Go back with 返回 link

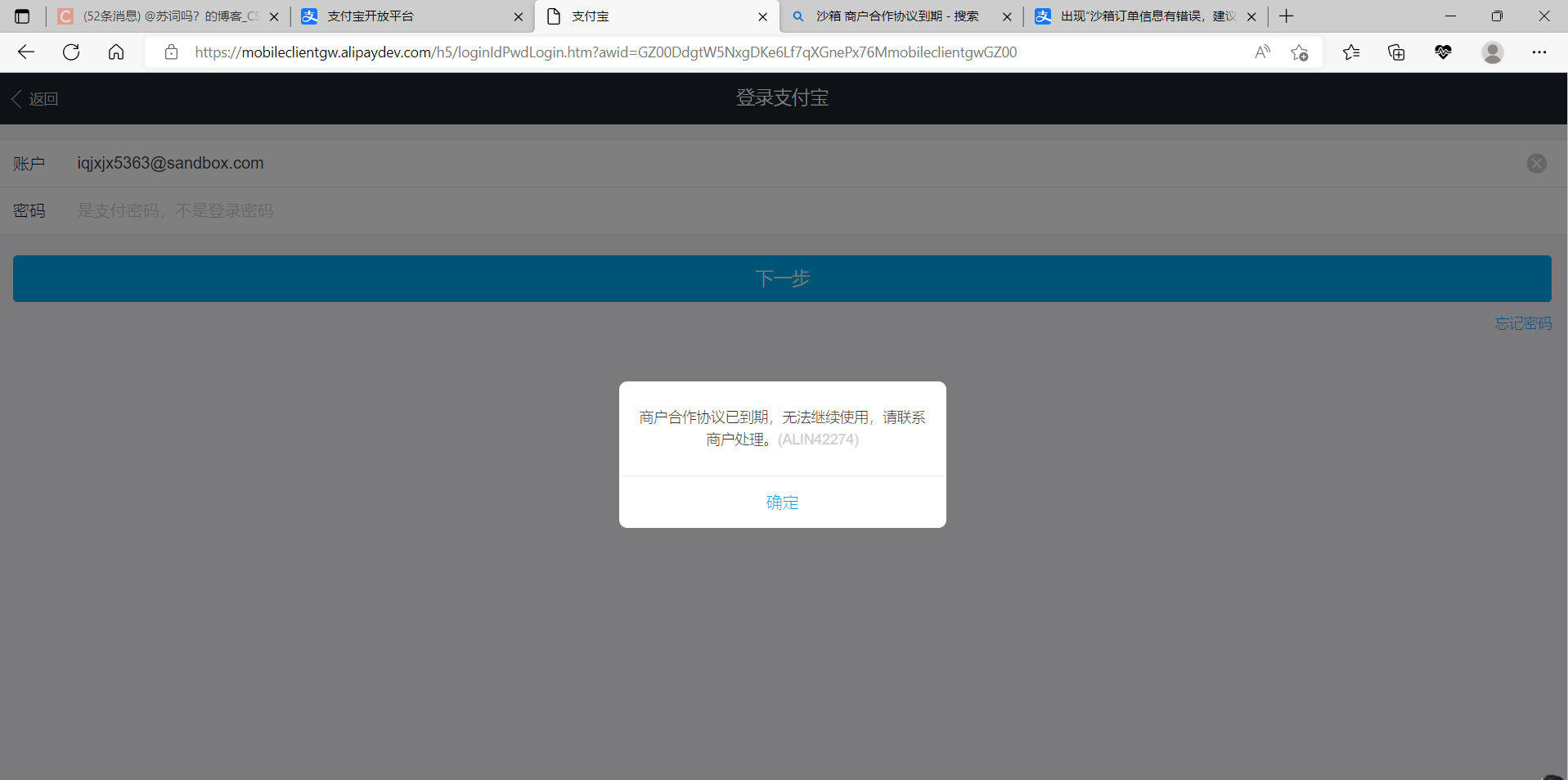pyautogui.click(x=35, y=99)
